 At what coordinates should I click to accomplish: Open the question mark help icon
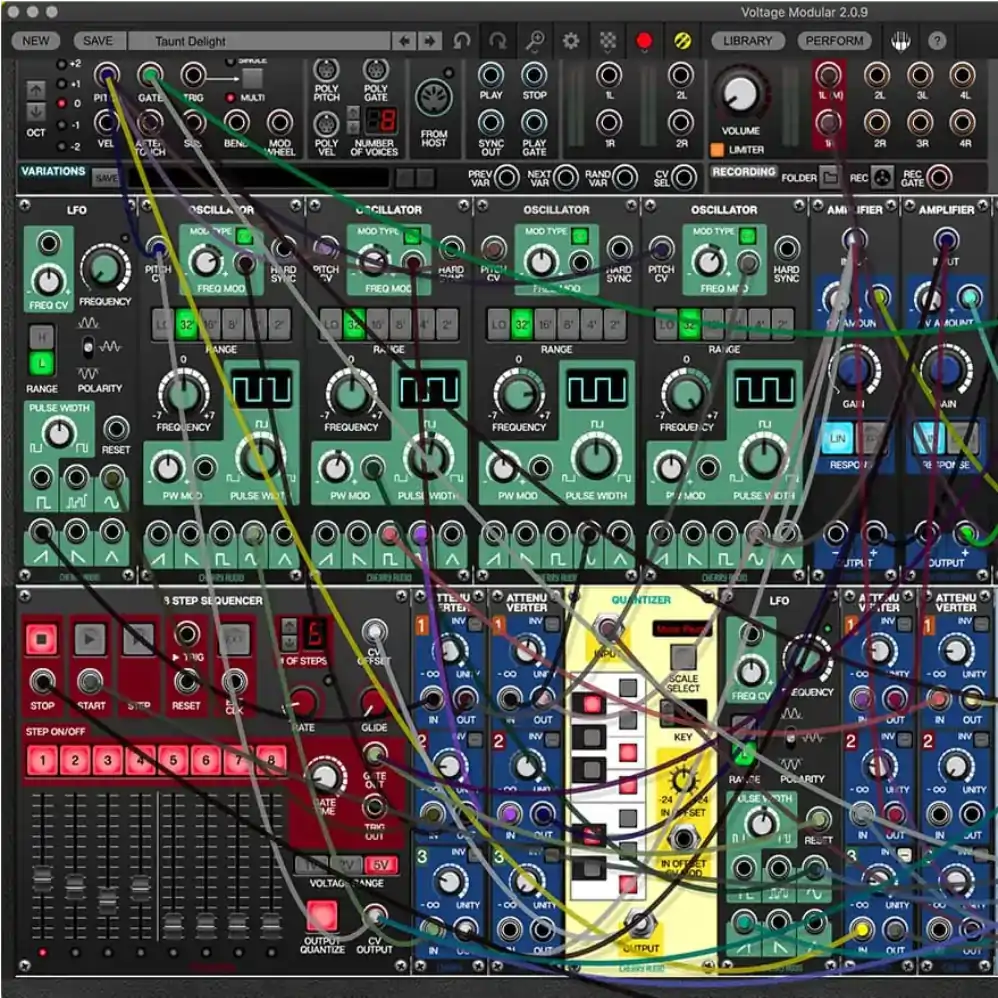(x=937, y=41)
